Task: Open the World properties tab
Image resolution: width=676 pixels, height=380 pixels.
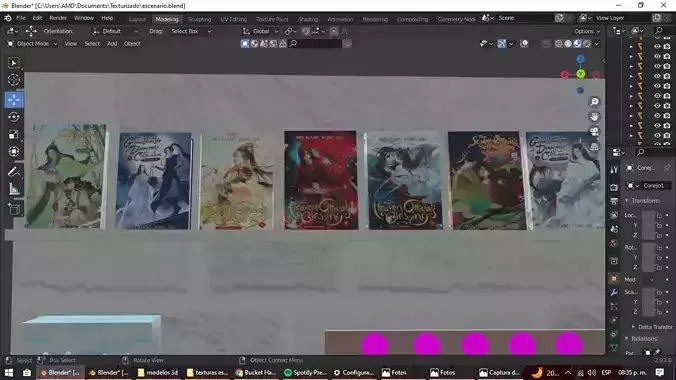Action: click(614, 244)
